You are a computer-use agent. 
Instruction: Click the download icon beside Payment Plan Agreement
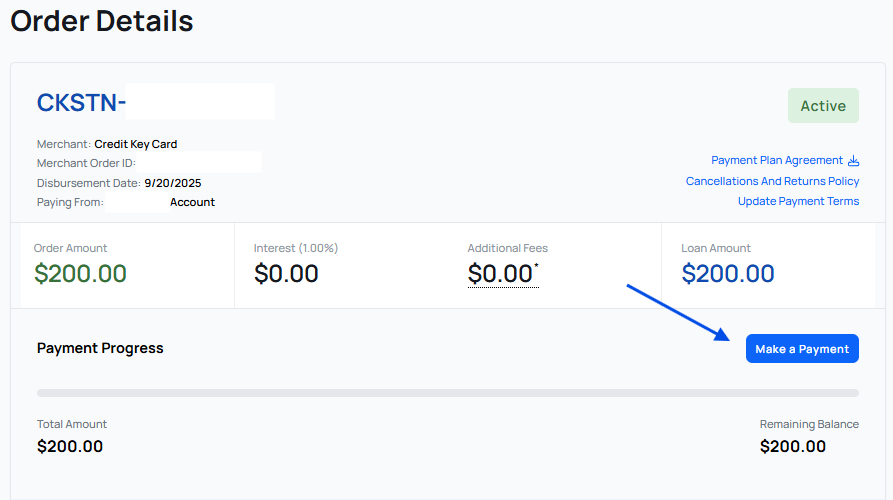(853, 161)
